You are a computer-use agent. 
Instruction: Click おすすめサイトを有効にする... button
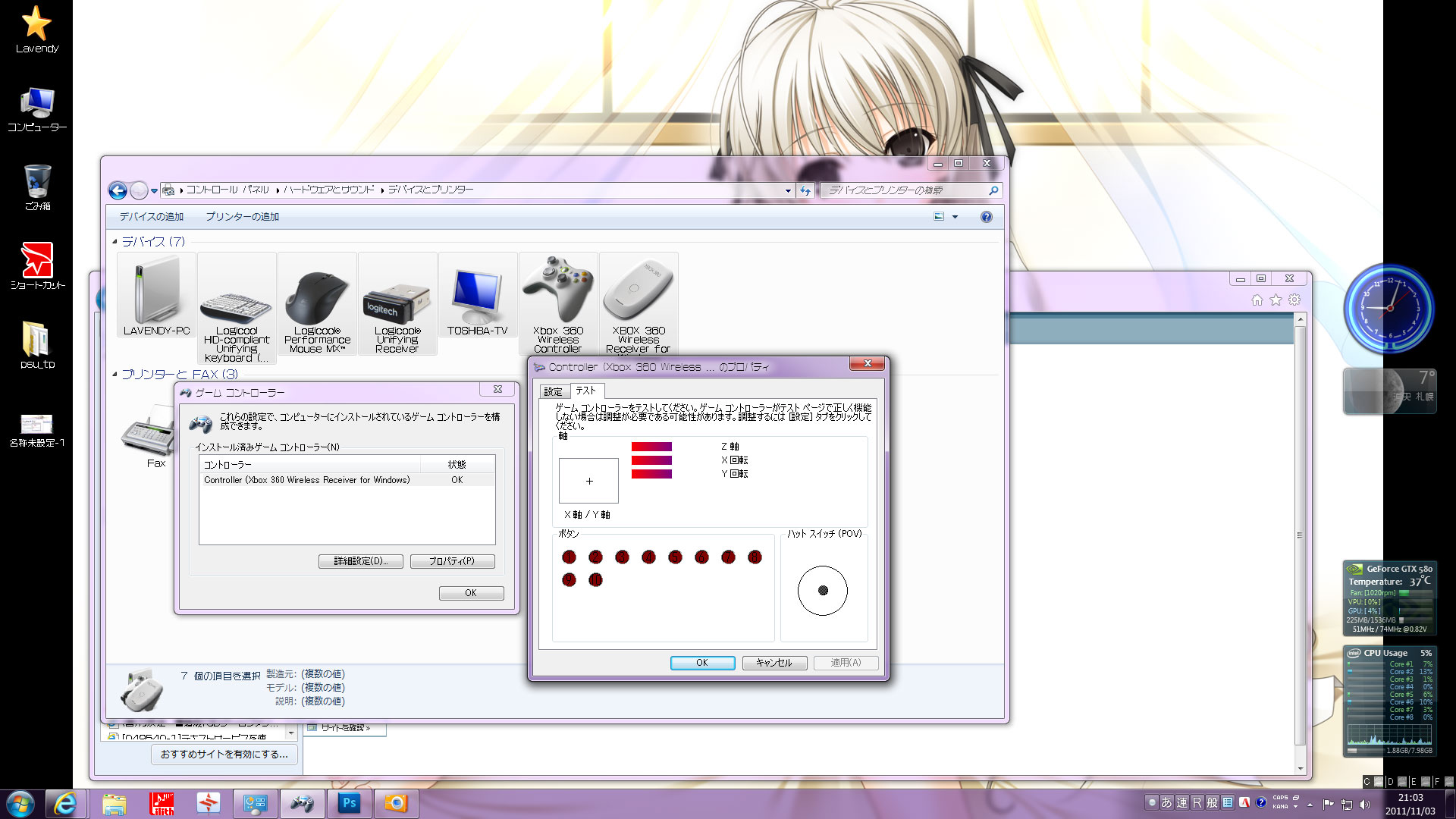[224, 755]
